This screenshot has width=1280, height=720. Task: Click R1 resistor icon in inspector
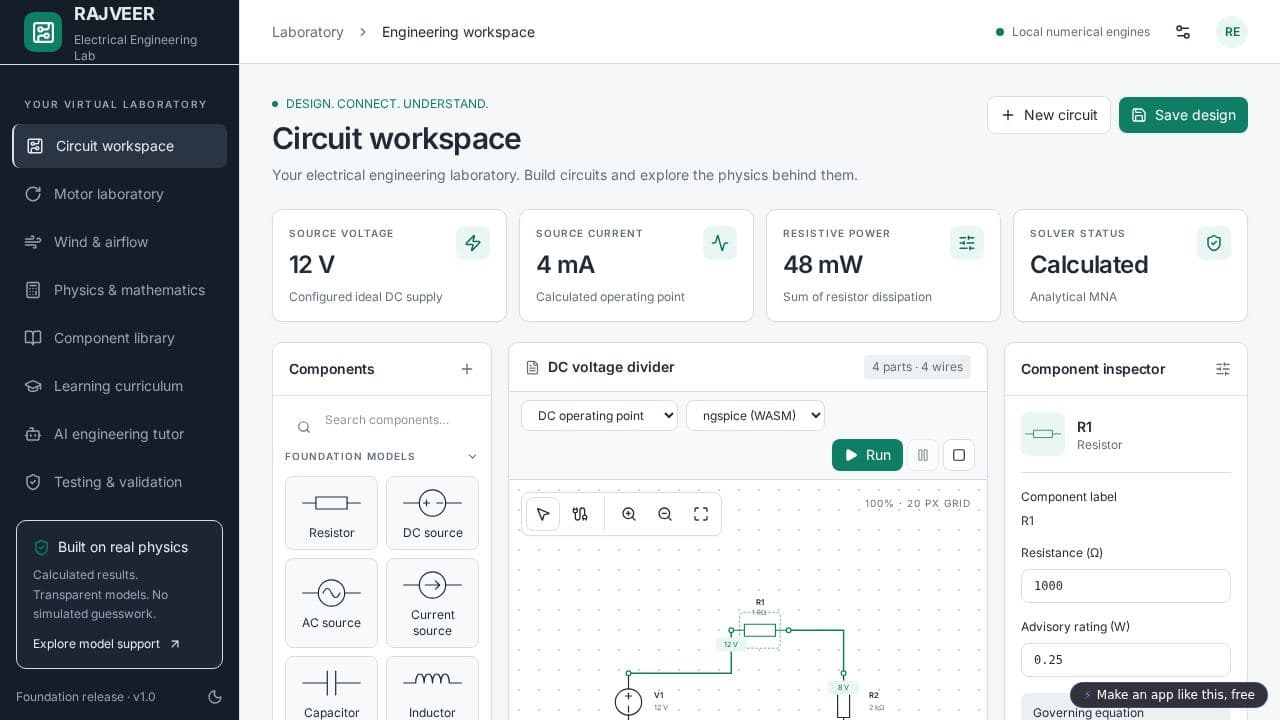pyautogui.click(x=1043, y=434)
